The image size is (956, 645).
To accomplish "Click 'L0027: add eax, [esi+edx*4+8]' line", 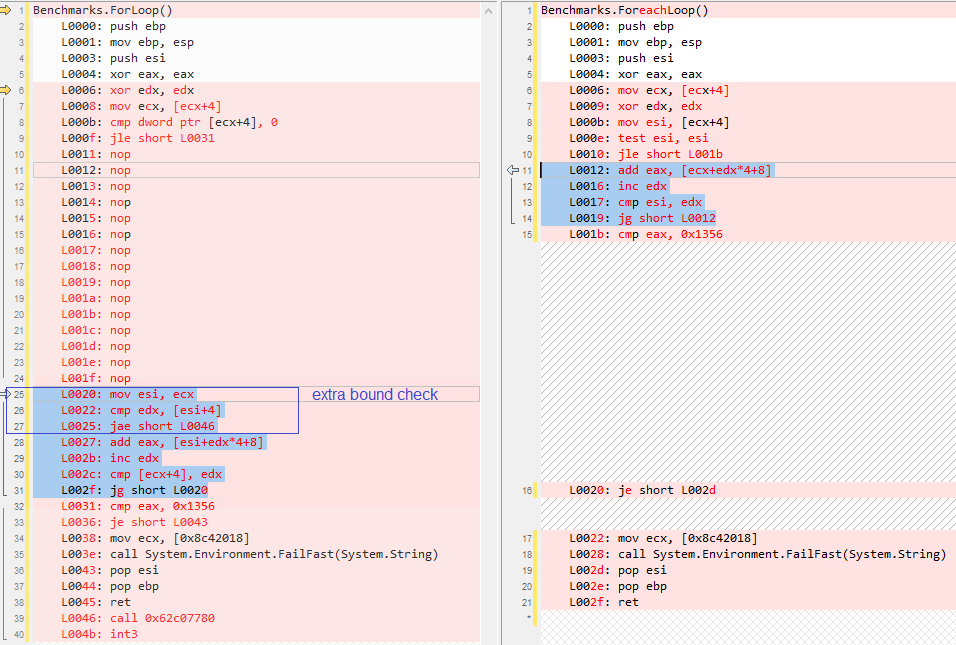I will click(162, 442).
